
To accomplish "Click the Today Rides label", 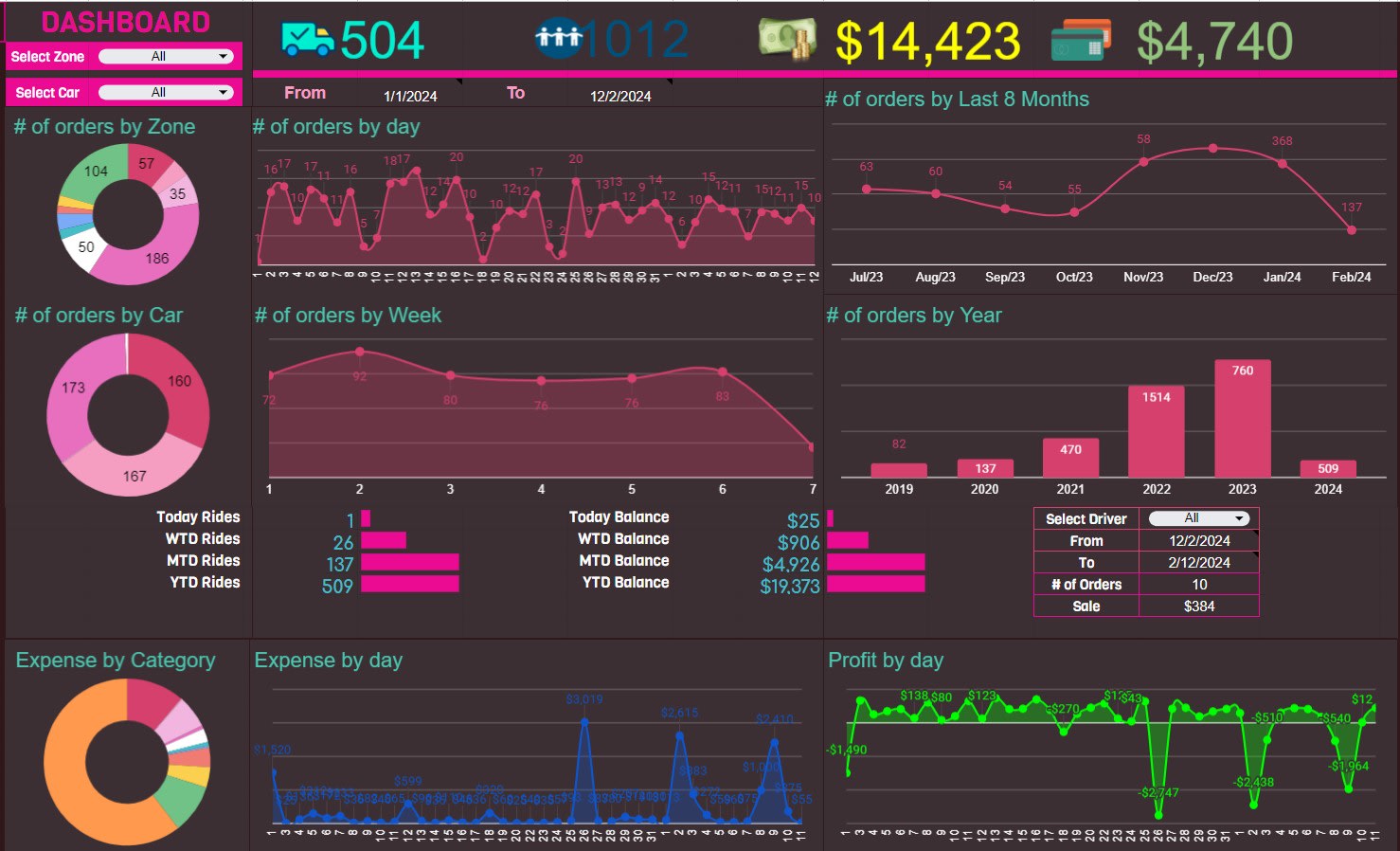I will (x=198, y=516).
